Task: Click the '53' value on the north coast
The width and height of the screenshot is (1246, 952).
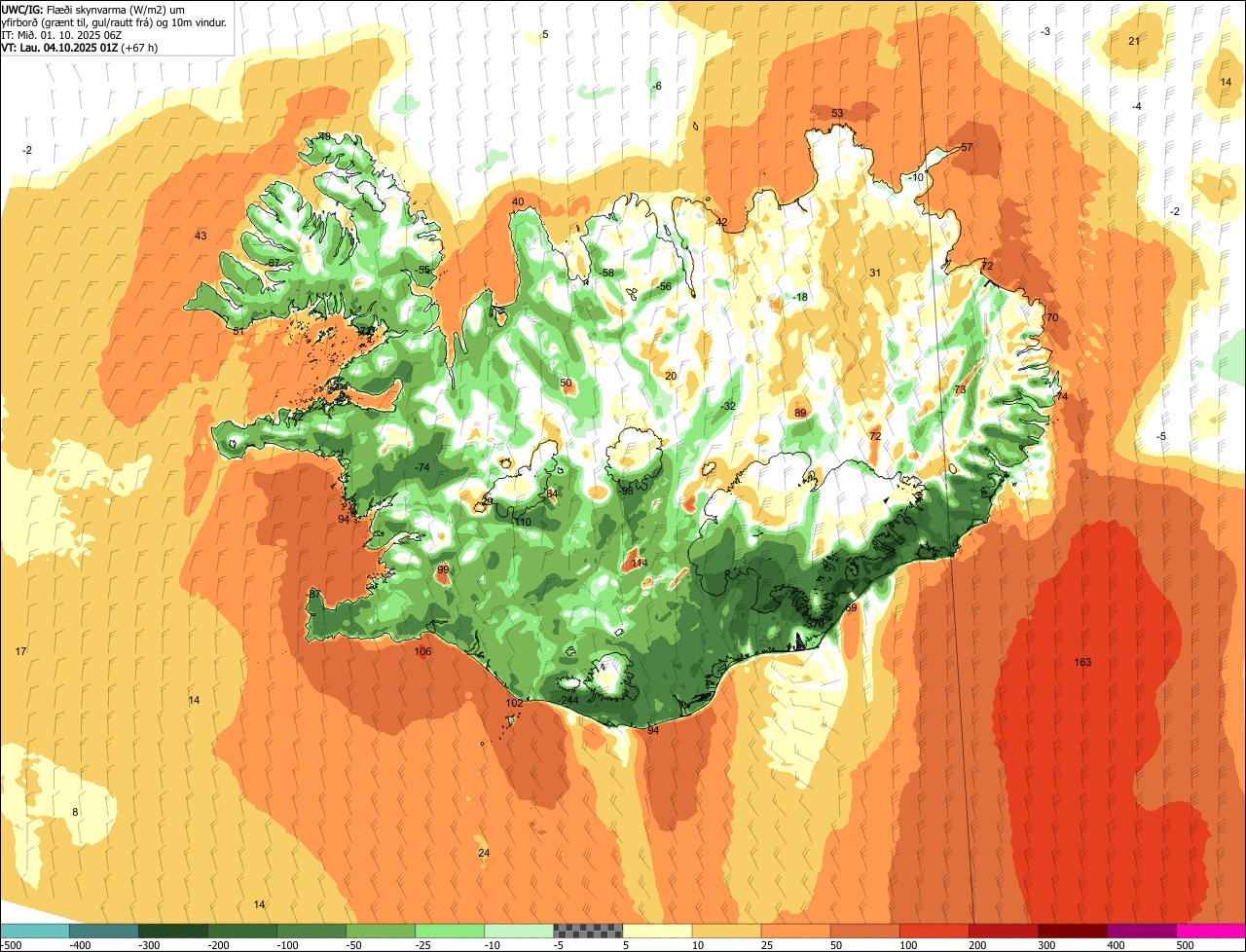Action: (x=837, y=114)
